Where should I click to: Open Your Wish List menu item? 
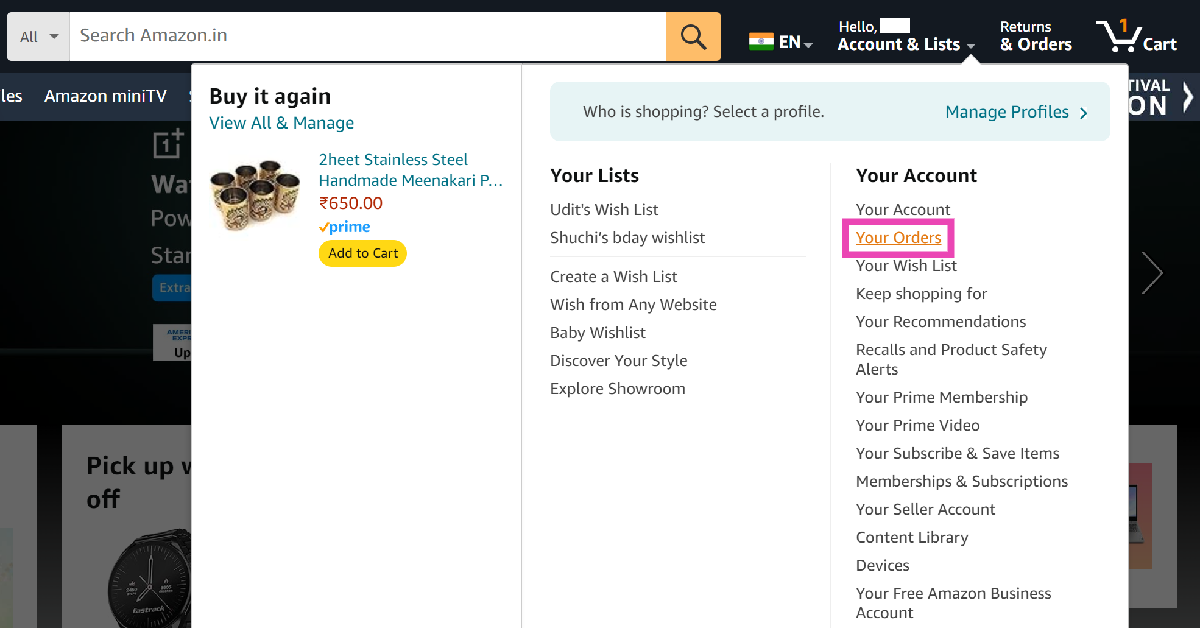[906, 266]
